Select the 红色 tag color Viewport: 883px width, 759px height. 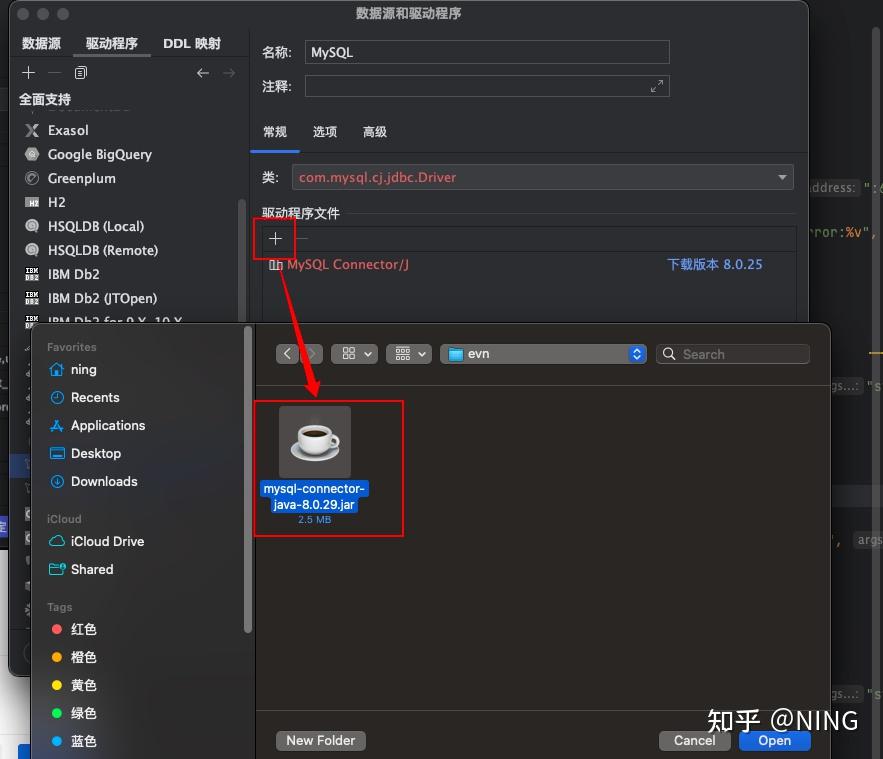click(x=83, y=629)
